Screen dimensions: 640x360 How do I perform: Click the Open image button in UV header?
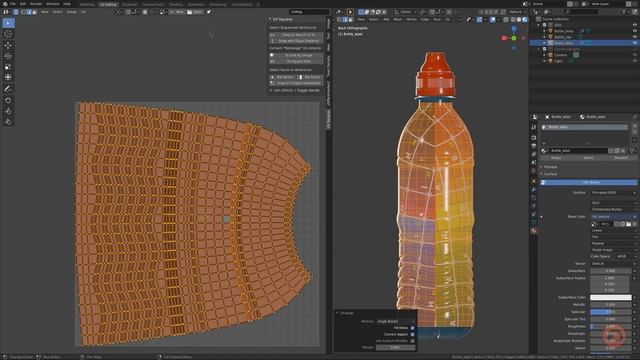(x=195, y=12)
